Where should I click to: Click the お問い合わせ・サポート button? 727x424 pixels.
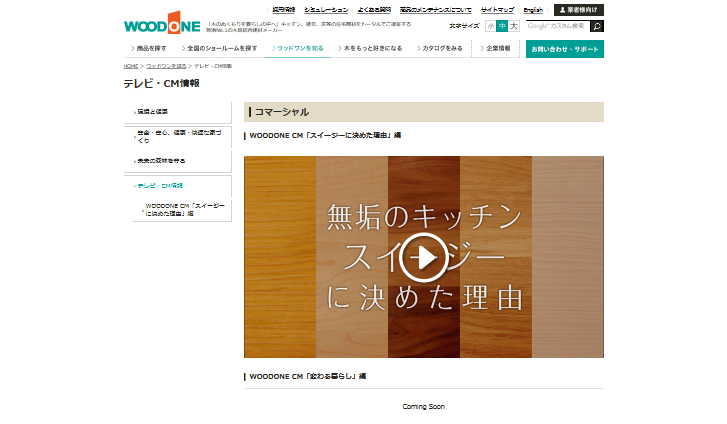[x=565, y=49]
